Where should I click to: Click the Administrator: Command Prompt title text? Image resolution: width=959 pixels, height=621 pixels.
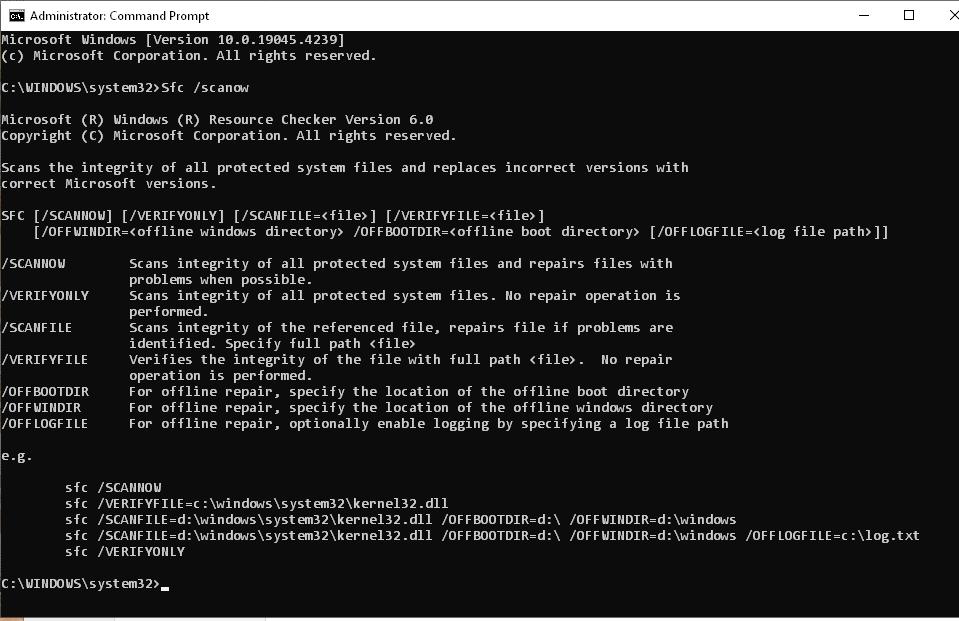pyautogui.click(x=119, y=16)
